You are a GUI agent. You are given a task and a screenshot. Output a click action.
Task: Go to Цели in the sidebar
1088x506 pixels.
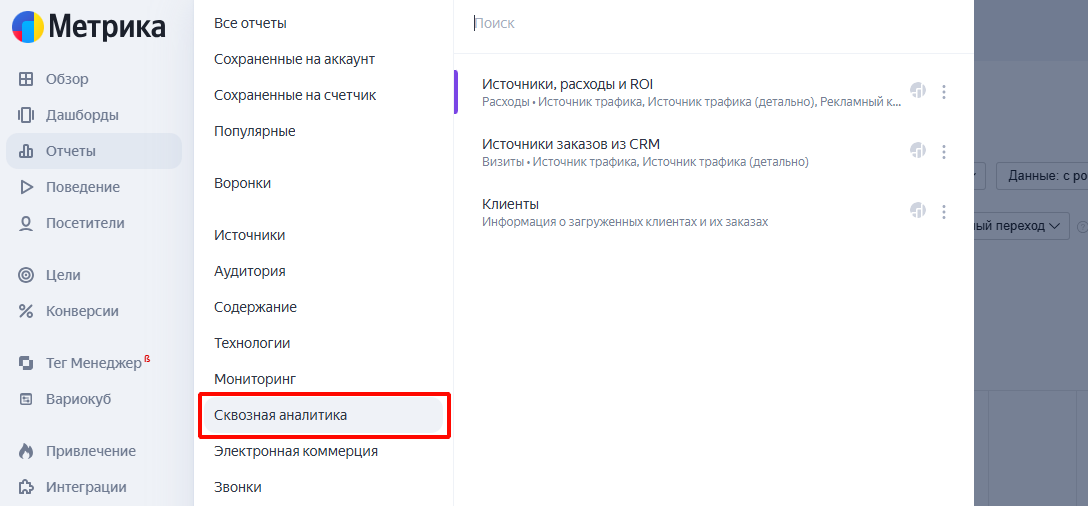[x=63, y=275]
